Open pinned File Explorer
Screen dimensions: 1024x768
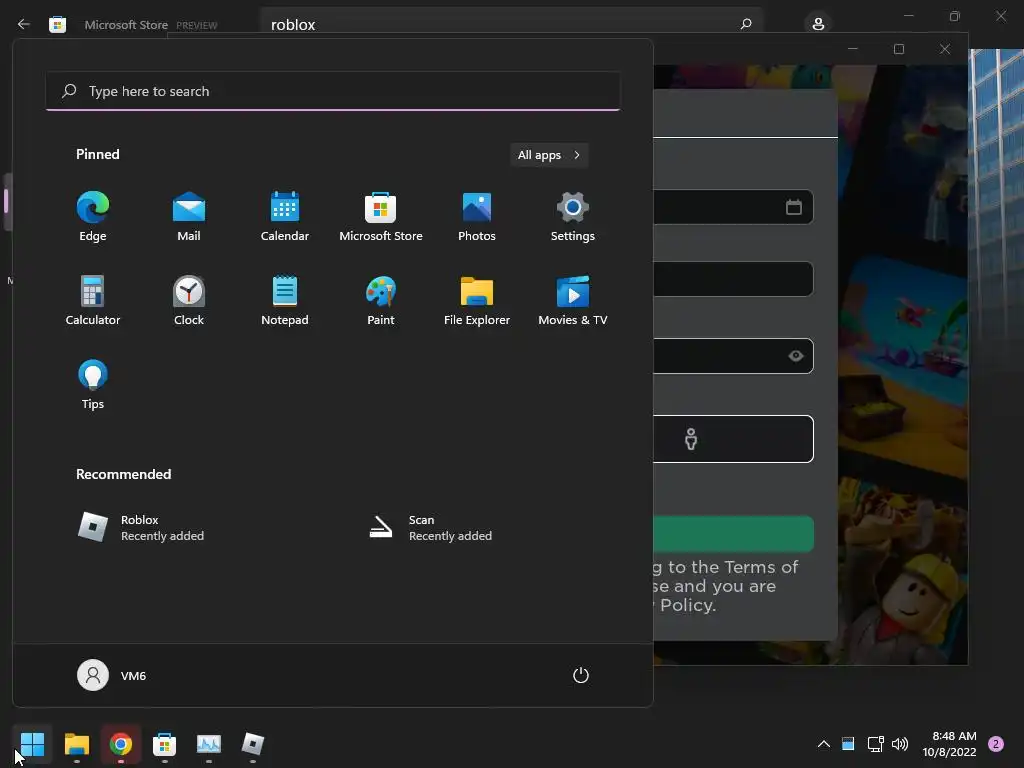[477, 300]
